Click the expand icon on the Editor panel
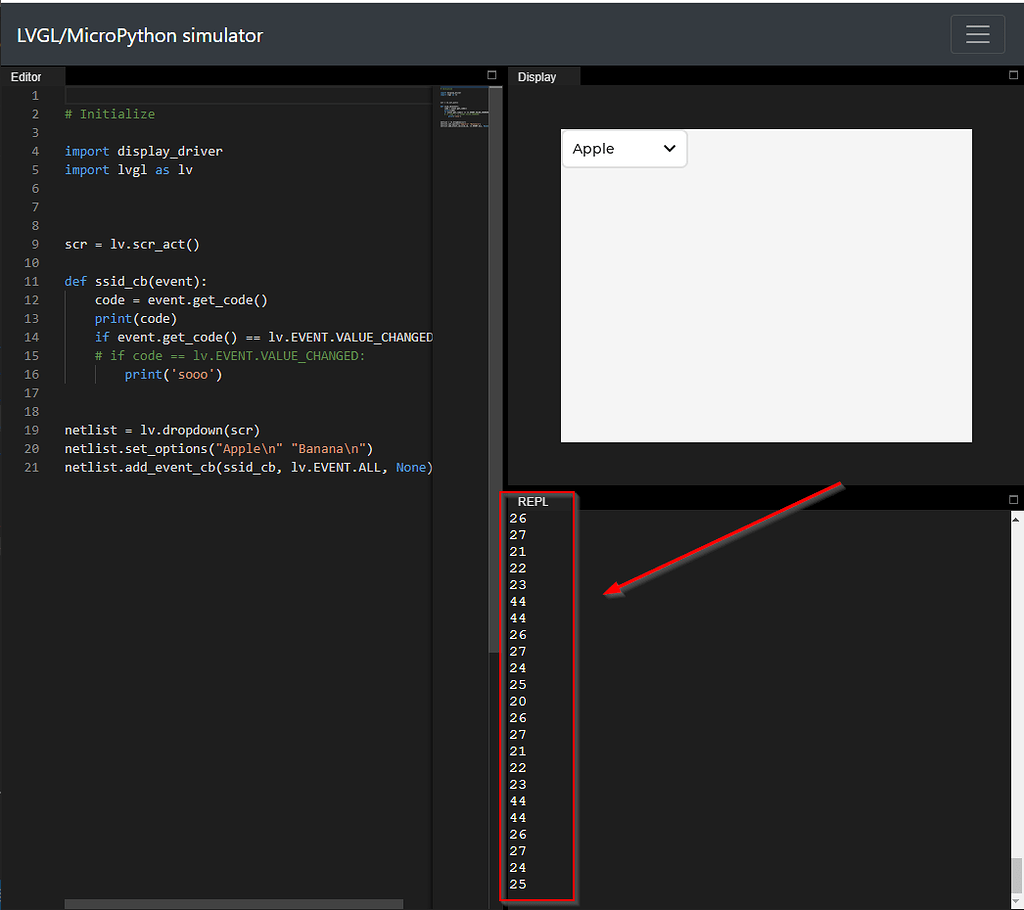The width and height of the screenshot is (1024, 910). pos(490,74)
